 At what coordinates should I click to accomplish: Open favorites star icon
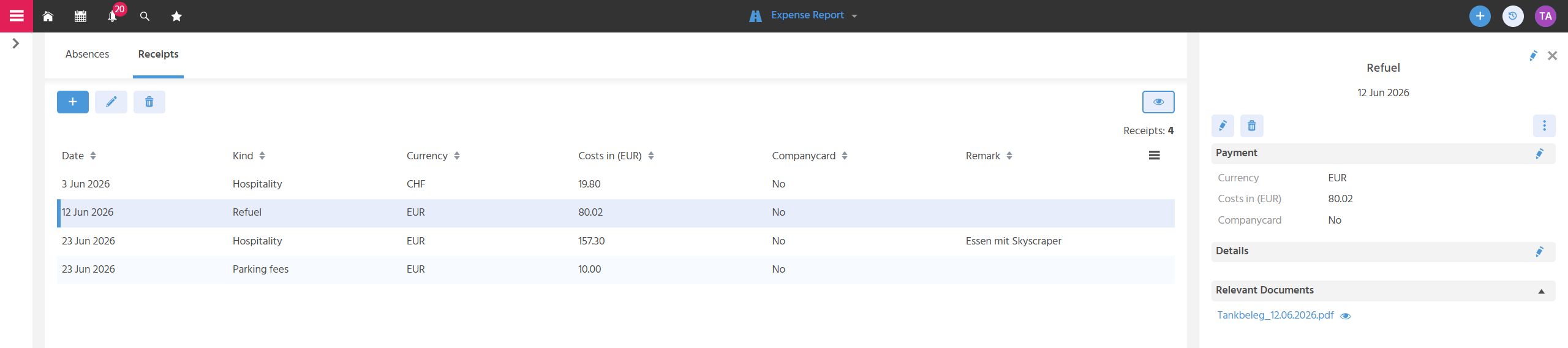[x=176, y=17]
